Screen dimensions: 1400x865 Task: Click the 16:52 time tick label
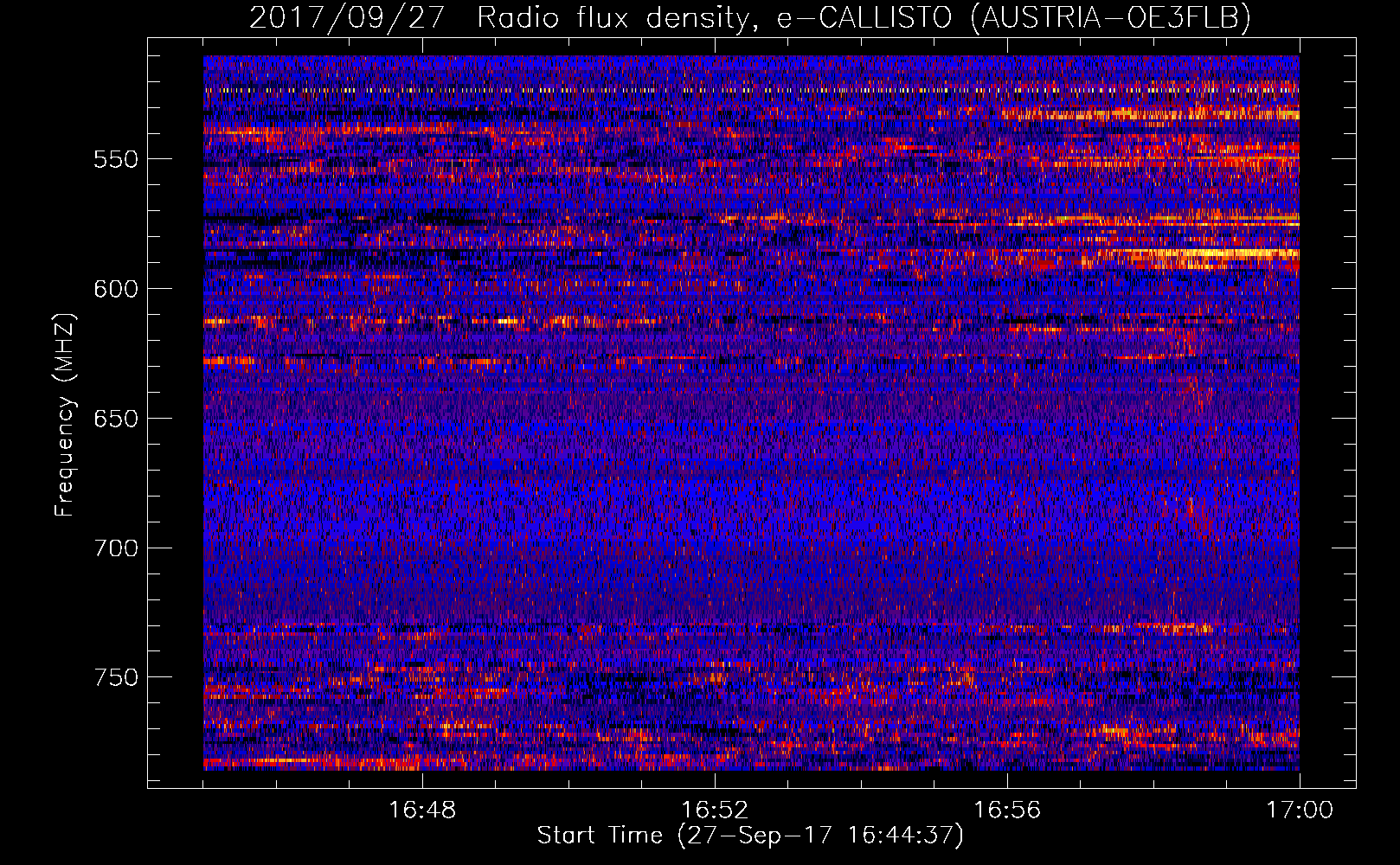[x=715, y=811]
